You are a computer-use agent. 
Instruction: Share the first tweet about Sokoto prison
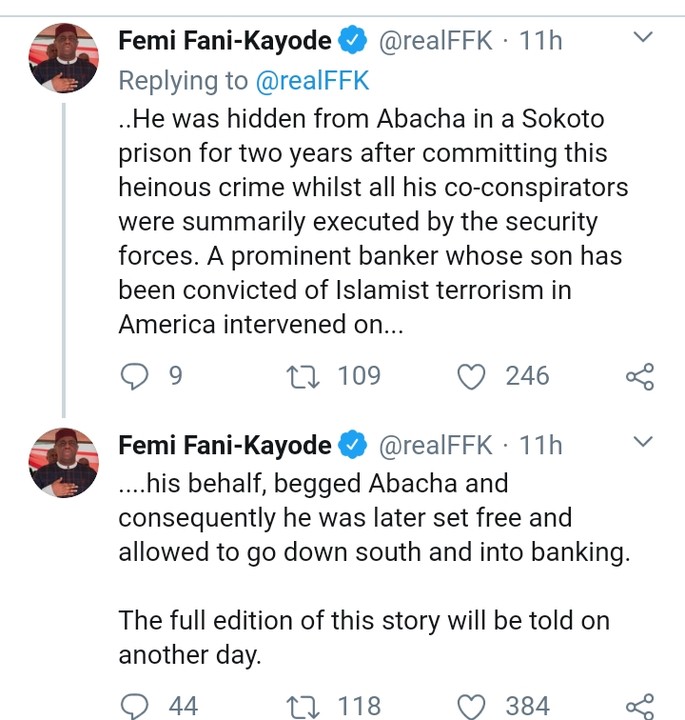pos(639,376)
